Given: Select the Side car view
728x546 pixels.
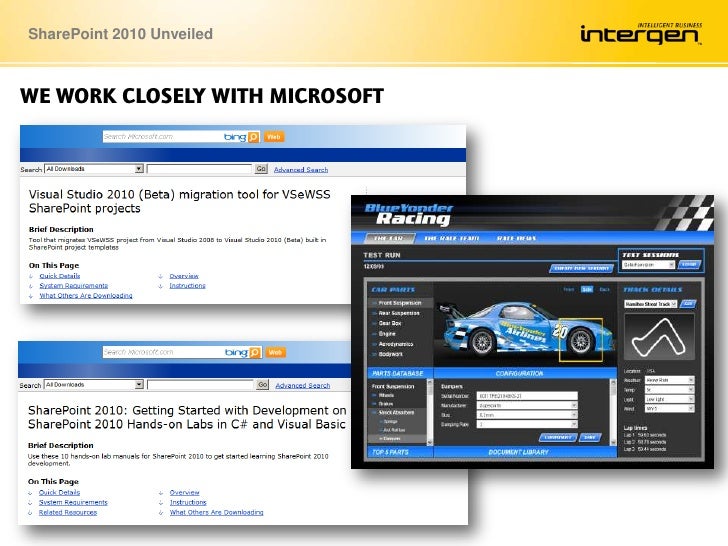Looking at the screenshot, I should [x=587, y=289].
